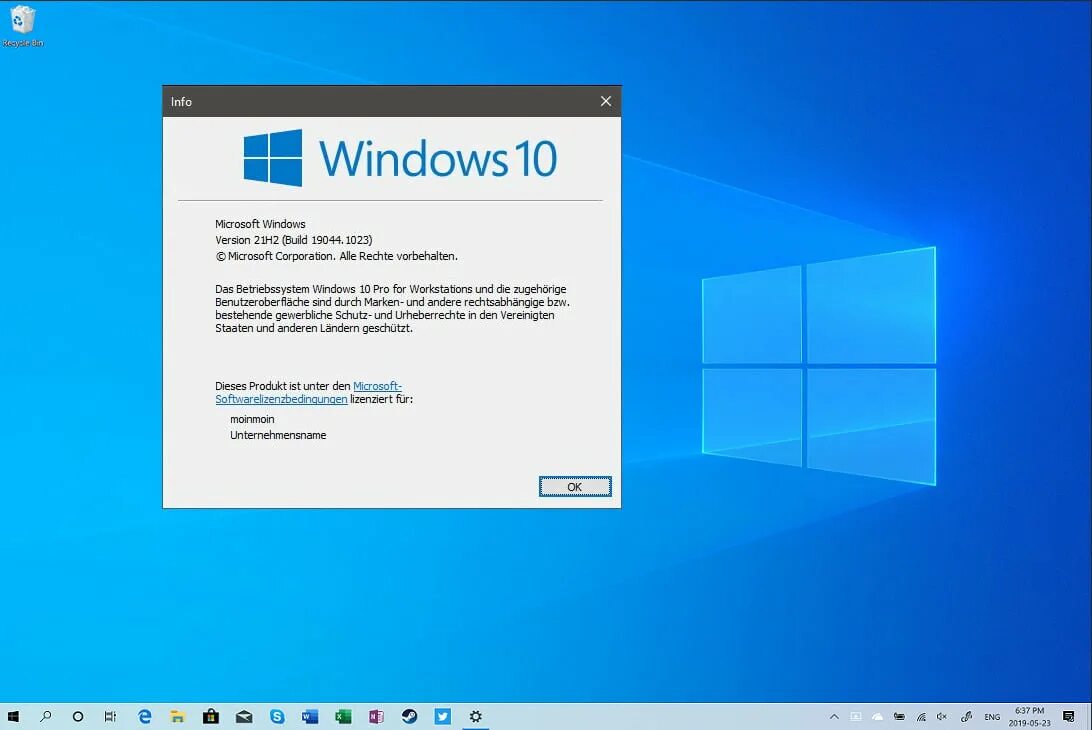
Task: Launch Microsoft Edge from taskbar
Action: [145, 716]
